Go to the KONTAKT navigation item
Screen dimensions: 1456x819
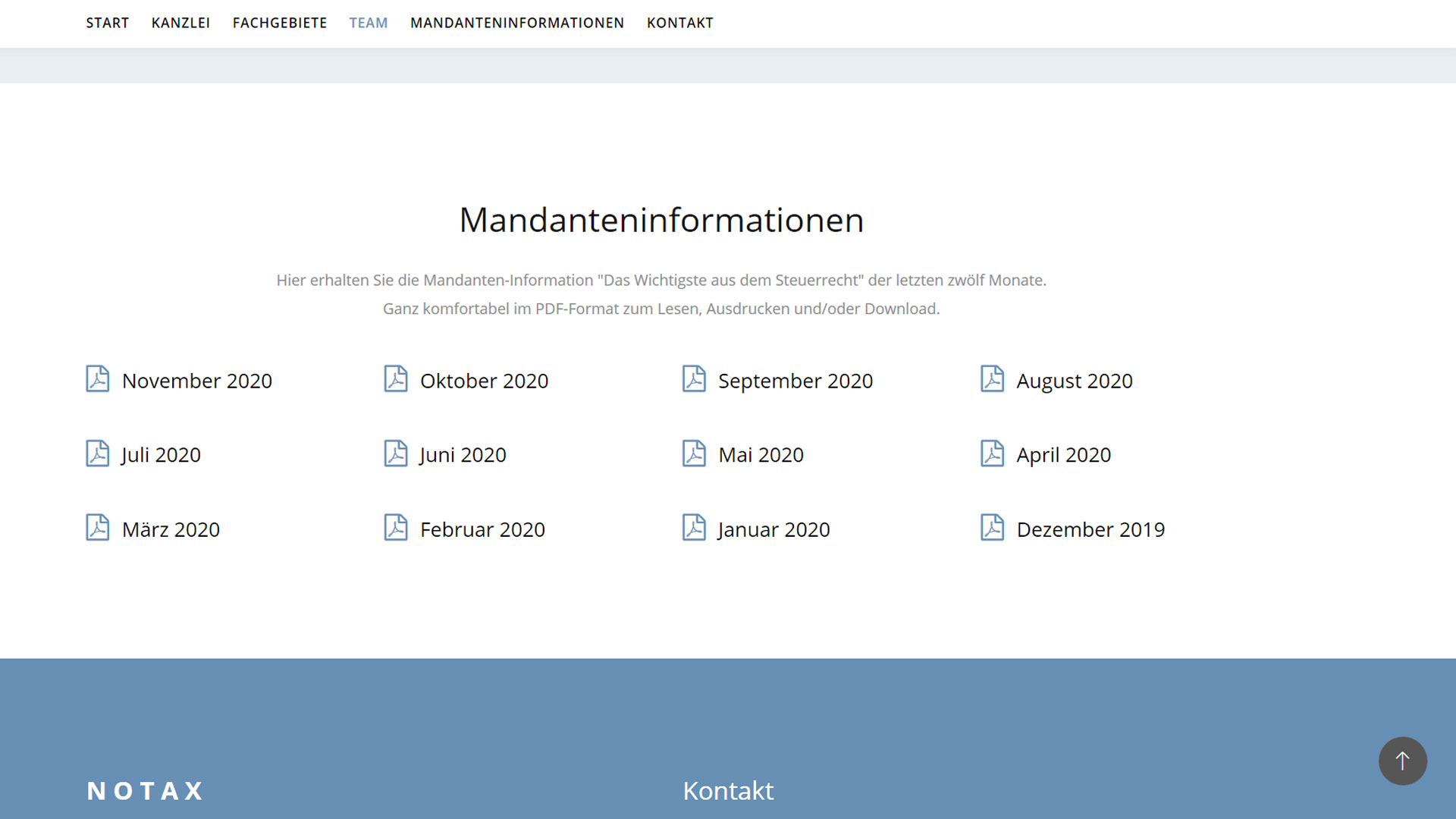(680, 23)
